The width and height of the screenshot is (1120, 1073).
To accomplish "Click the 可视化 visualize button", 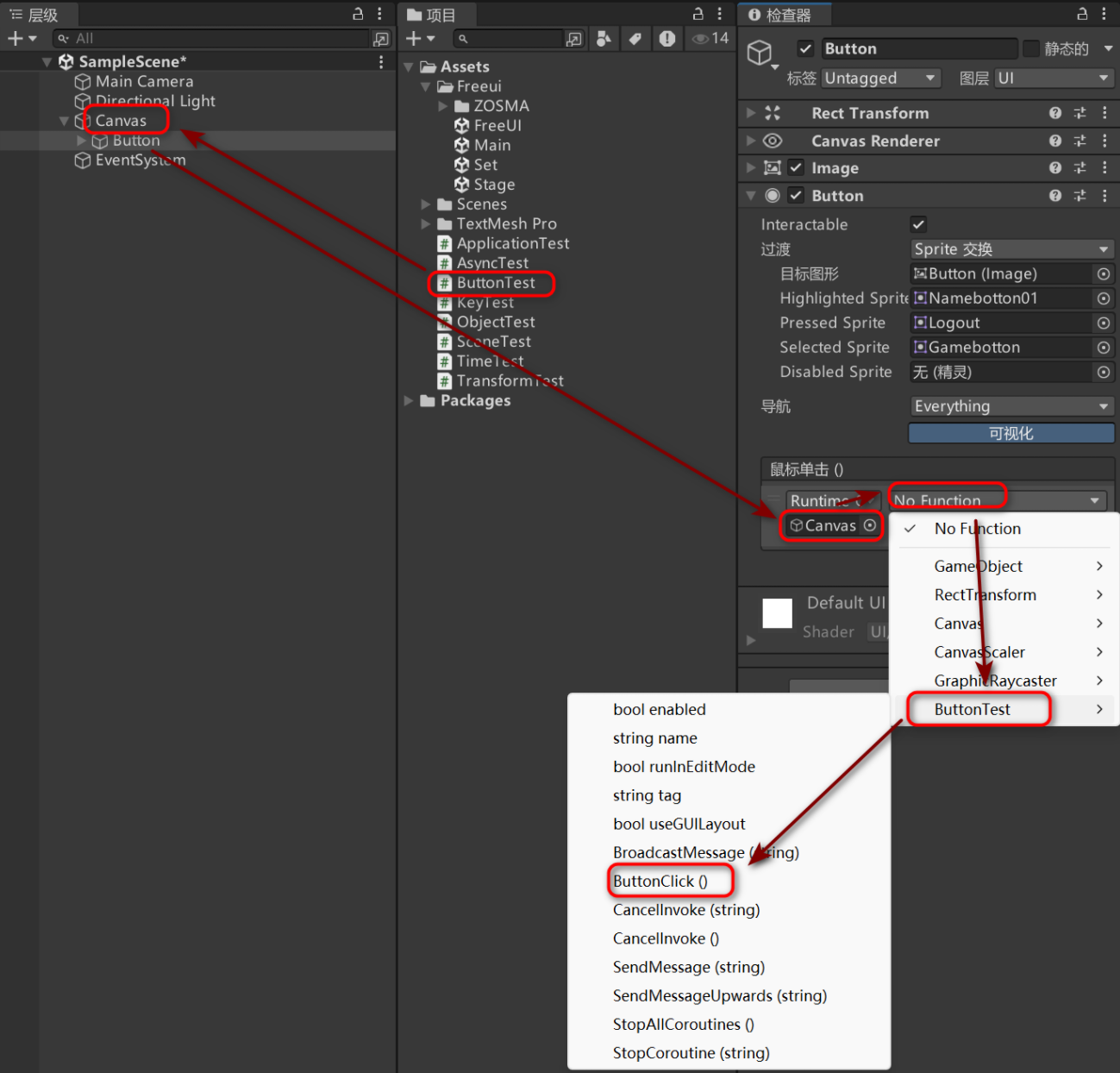I will coord(1011,433).
